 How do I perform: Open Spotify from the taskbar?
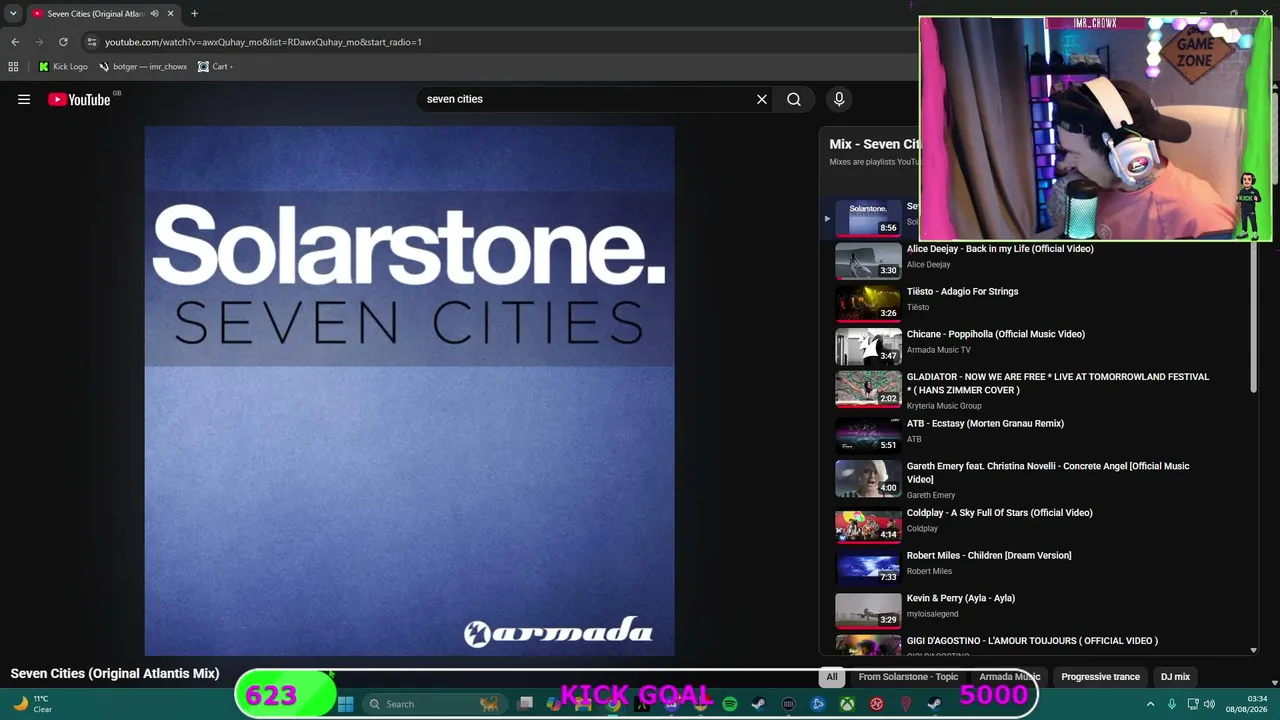tap(730, 704)
